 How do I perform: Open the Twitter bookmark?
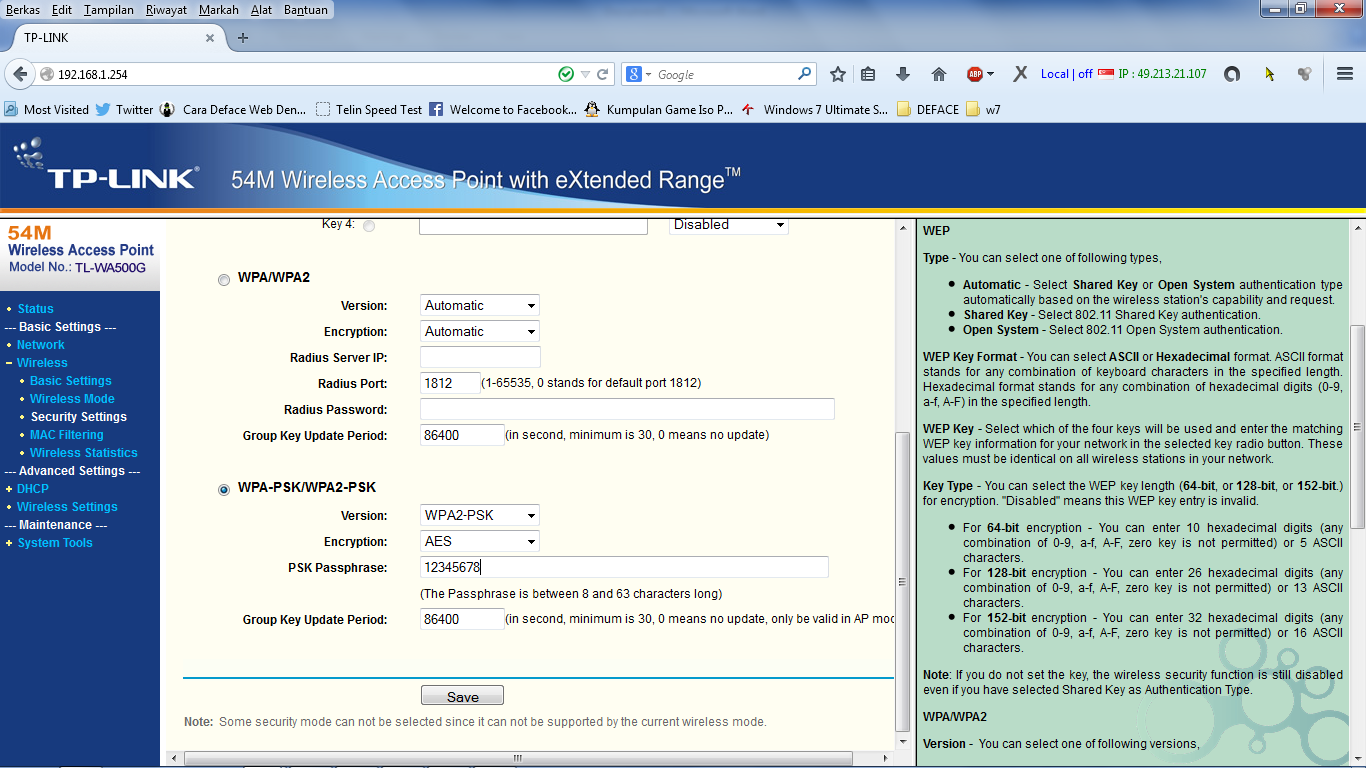(x=124, y=109)
